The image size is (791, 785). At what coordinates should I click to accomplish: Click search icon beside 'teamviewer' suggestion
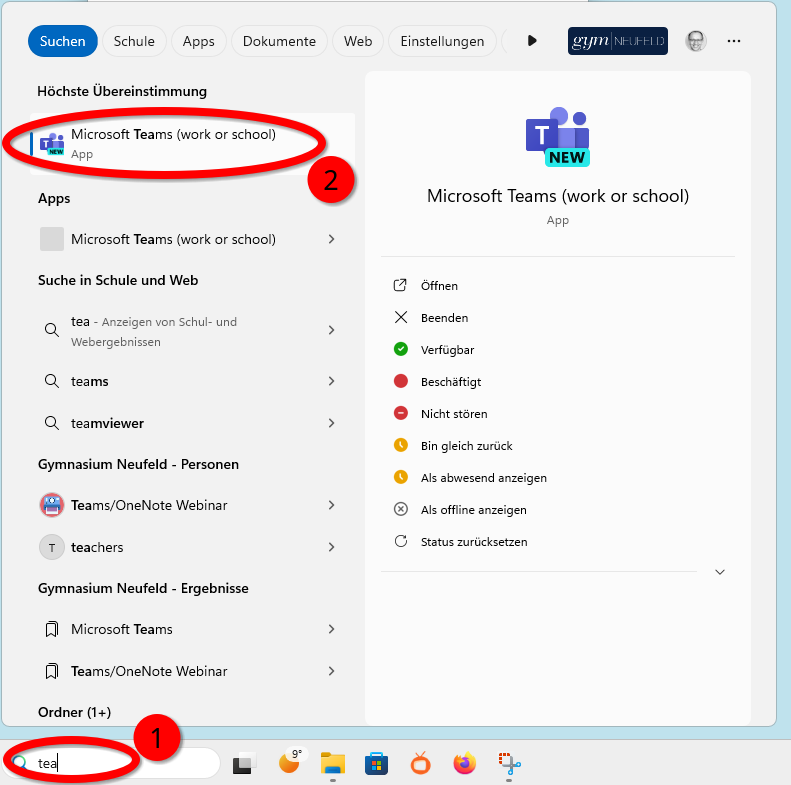(x=51, y=423)
